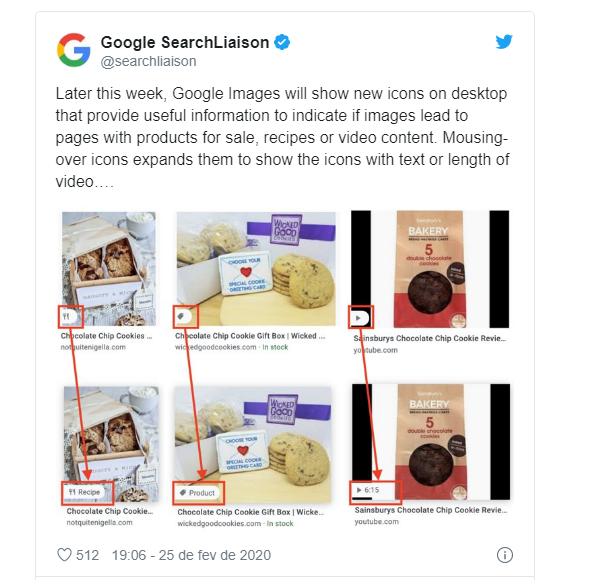Click the Google SearchLiaison display name
The height and width of the screenshot is (580, 599).
tap(185, 42)
